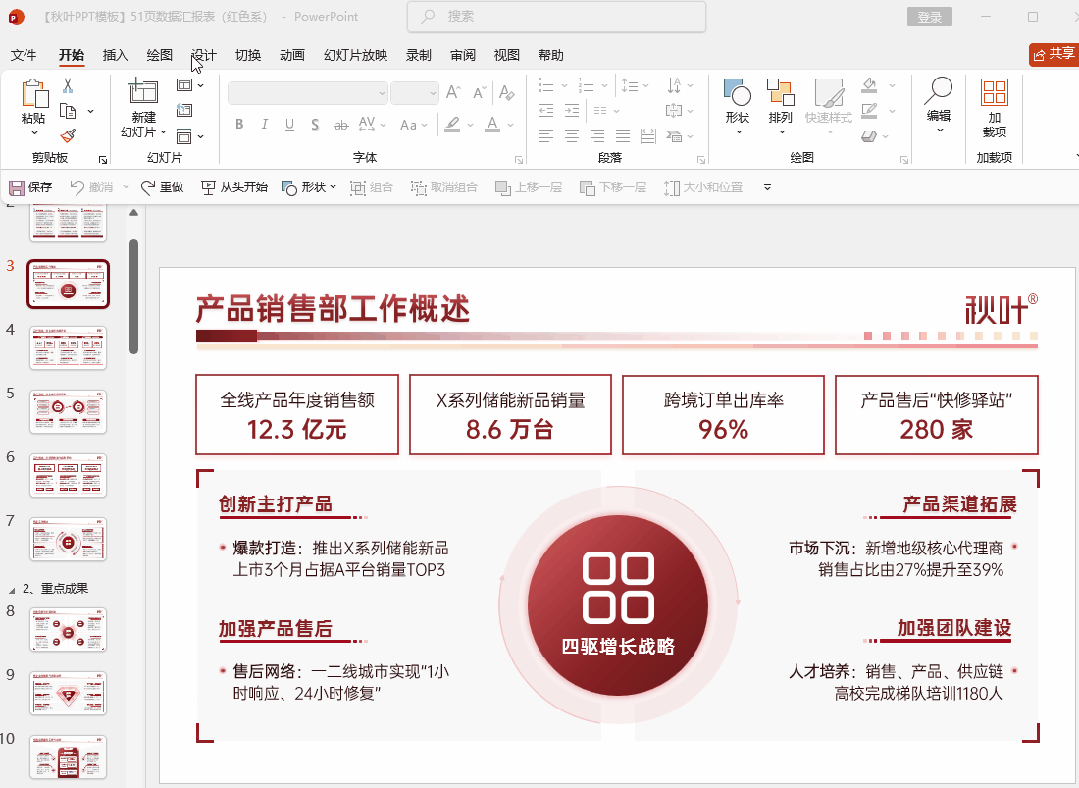Toggle Italic formatting
Screen dimensions: 1079x788
coord(264,125)
